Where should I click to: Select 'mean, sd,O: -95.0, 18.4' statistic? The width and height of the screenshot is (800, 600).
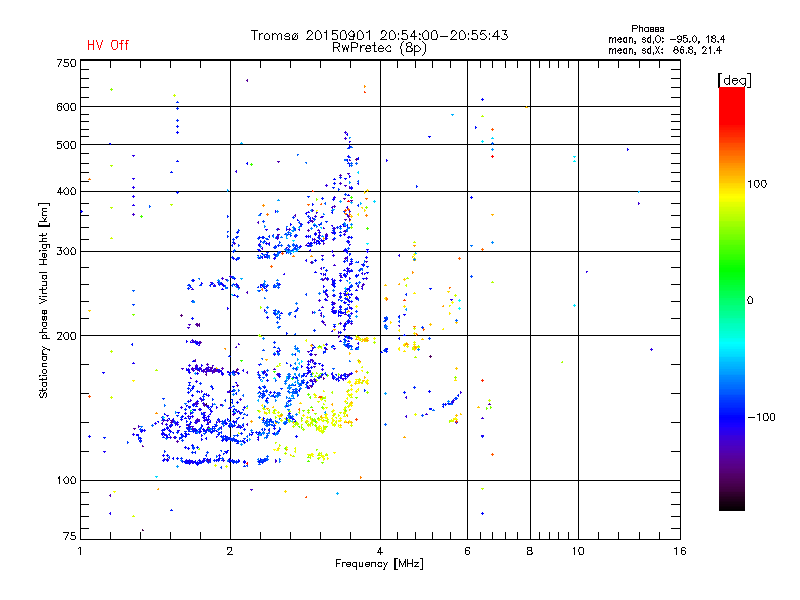click(x=666, y=39)
